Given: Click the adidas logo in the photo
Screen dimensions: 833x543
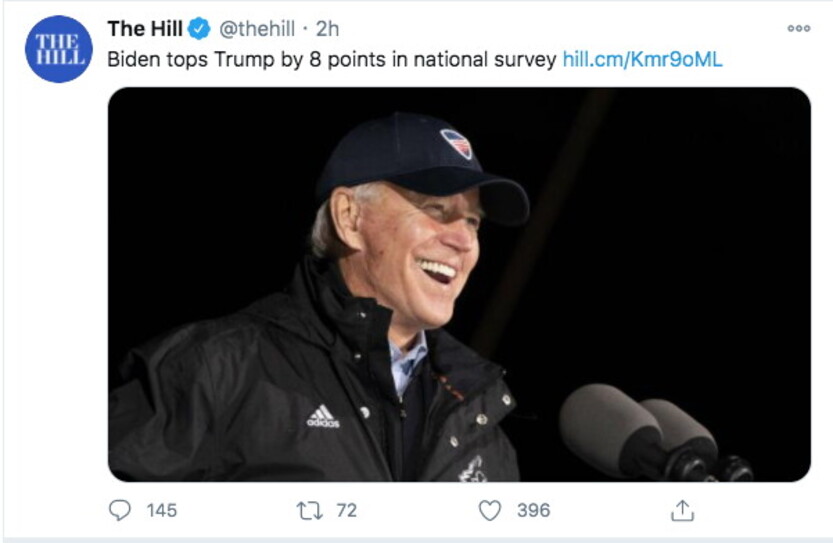Looking at the screenshot, I should [322, 416].
